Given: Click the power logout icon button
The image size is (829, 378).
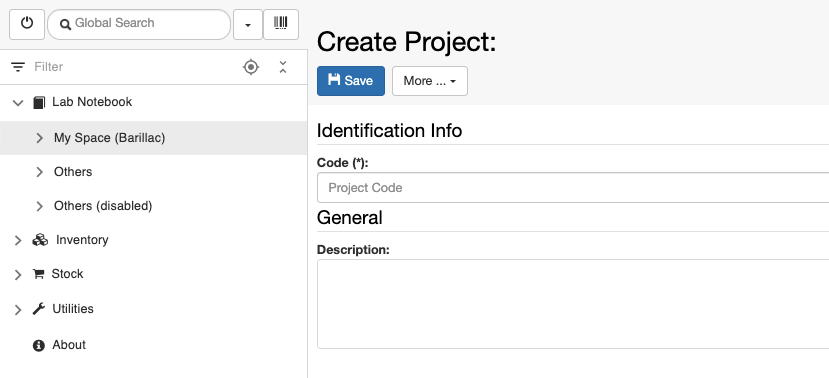Looking at the screenshot, I should tap(27, 24).
